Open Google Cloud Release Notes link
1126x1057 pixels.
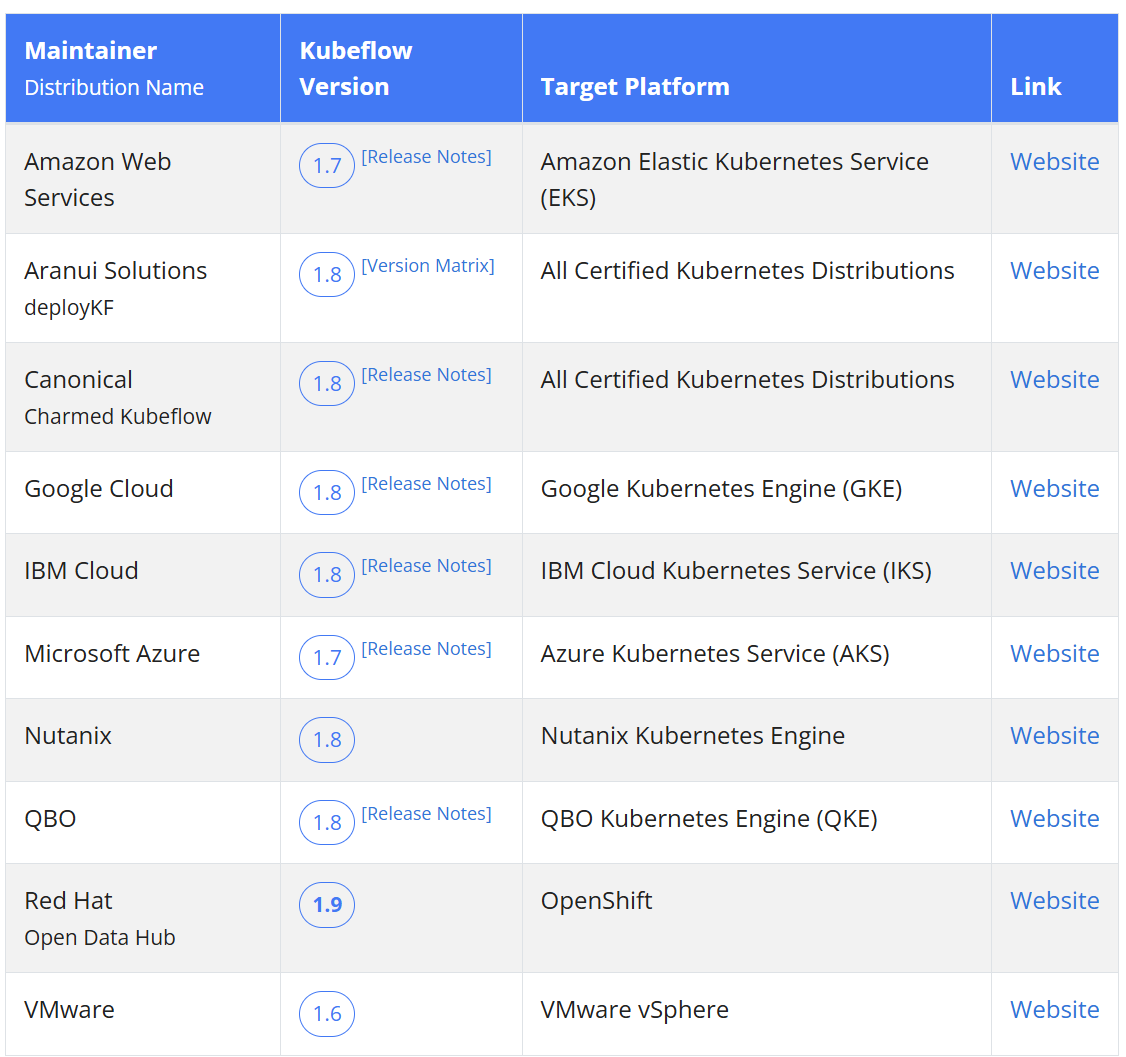click(x=427, y=484)
